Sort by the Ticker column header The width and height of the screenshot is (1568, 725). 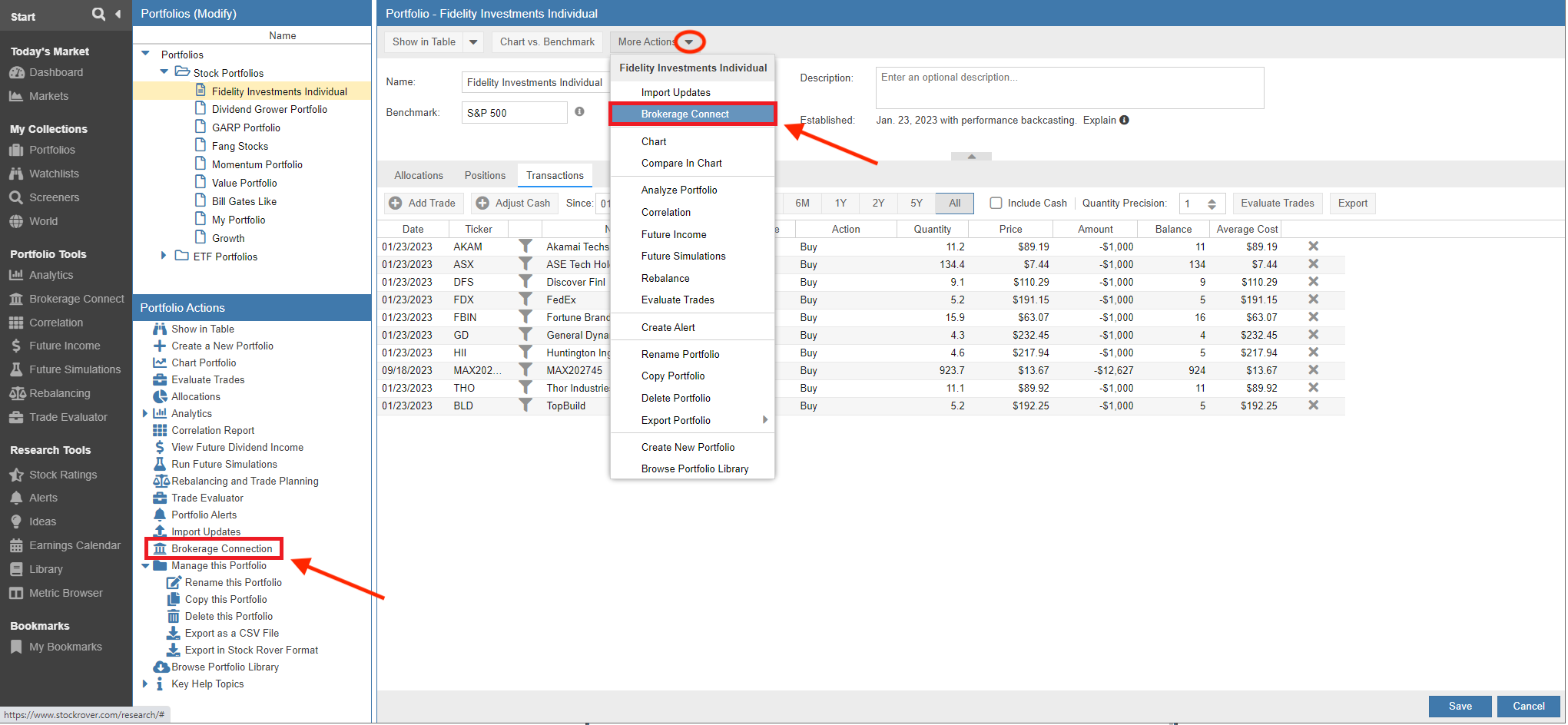tap(478, 229)
